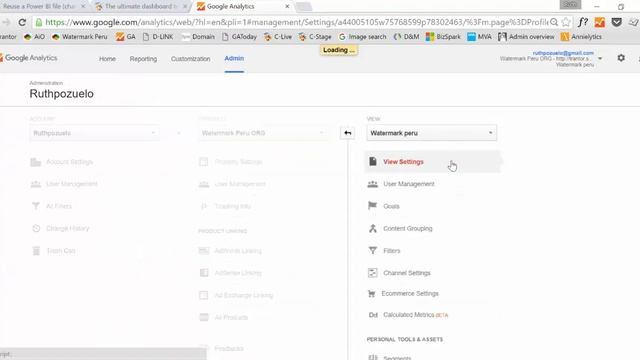Click the Trash Can icon
Screen dimensions: 640x360
coord(36,251)
